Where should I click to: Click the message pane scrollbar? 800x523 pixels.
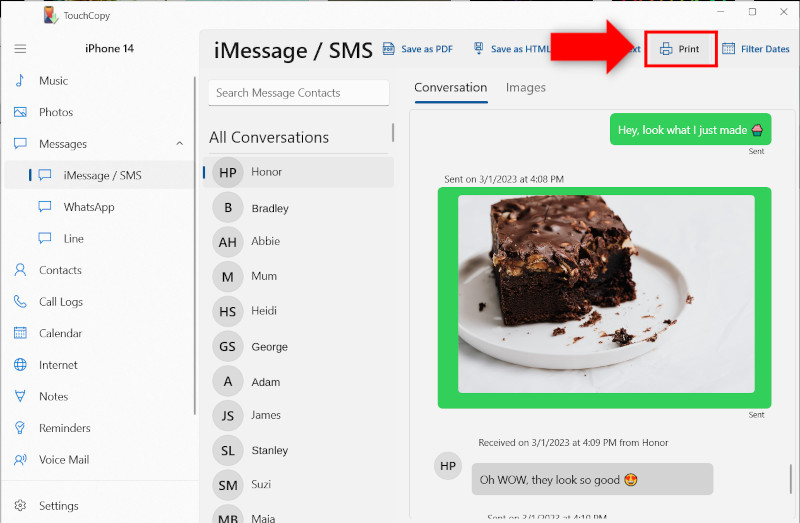click(x=790, y=479)
